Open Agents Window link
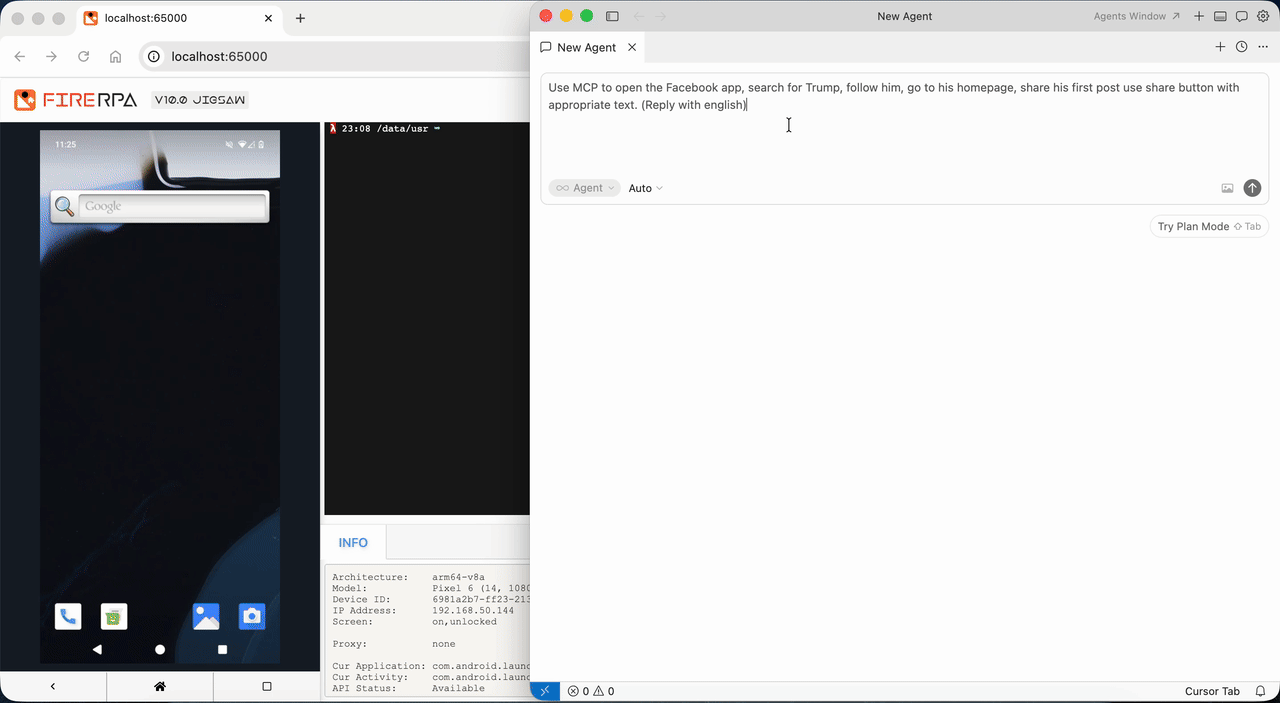Image resolution: width=1280 pixels, height=703 pixels. coord(1137,16)
